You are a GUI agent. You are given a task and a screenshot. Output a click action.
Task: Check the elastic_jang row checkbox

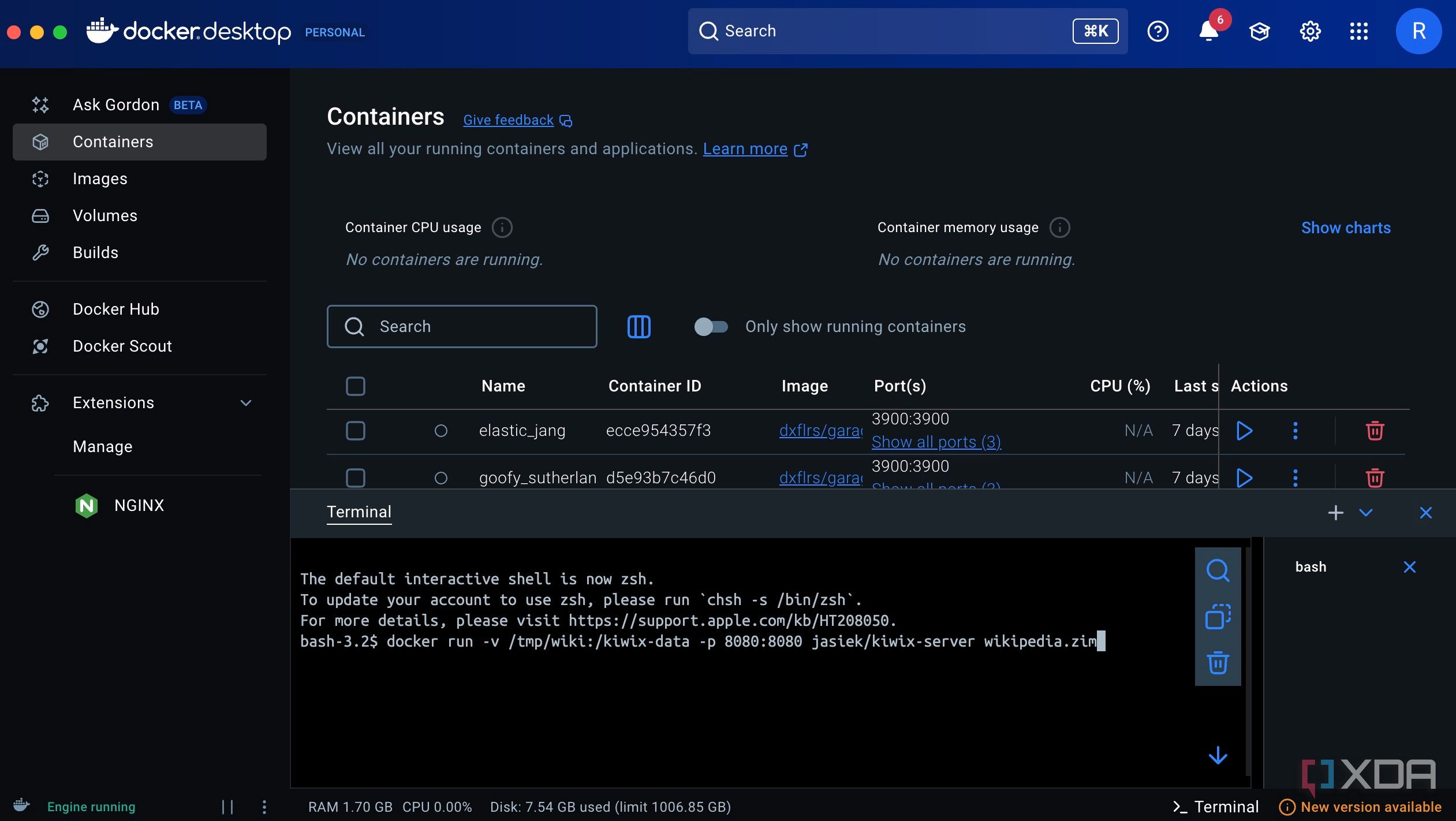pyautogui.click(x=355, y=431)
